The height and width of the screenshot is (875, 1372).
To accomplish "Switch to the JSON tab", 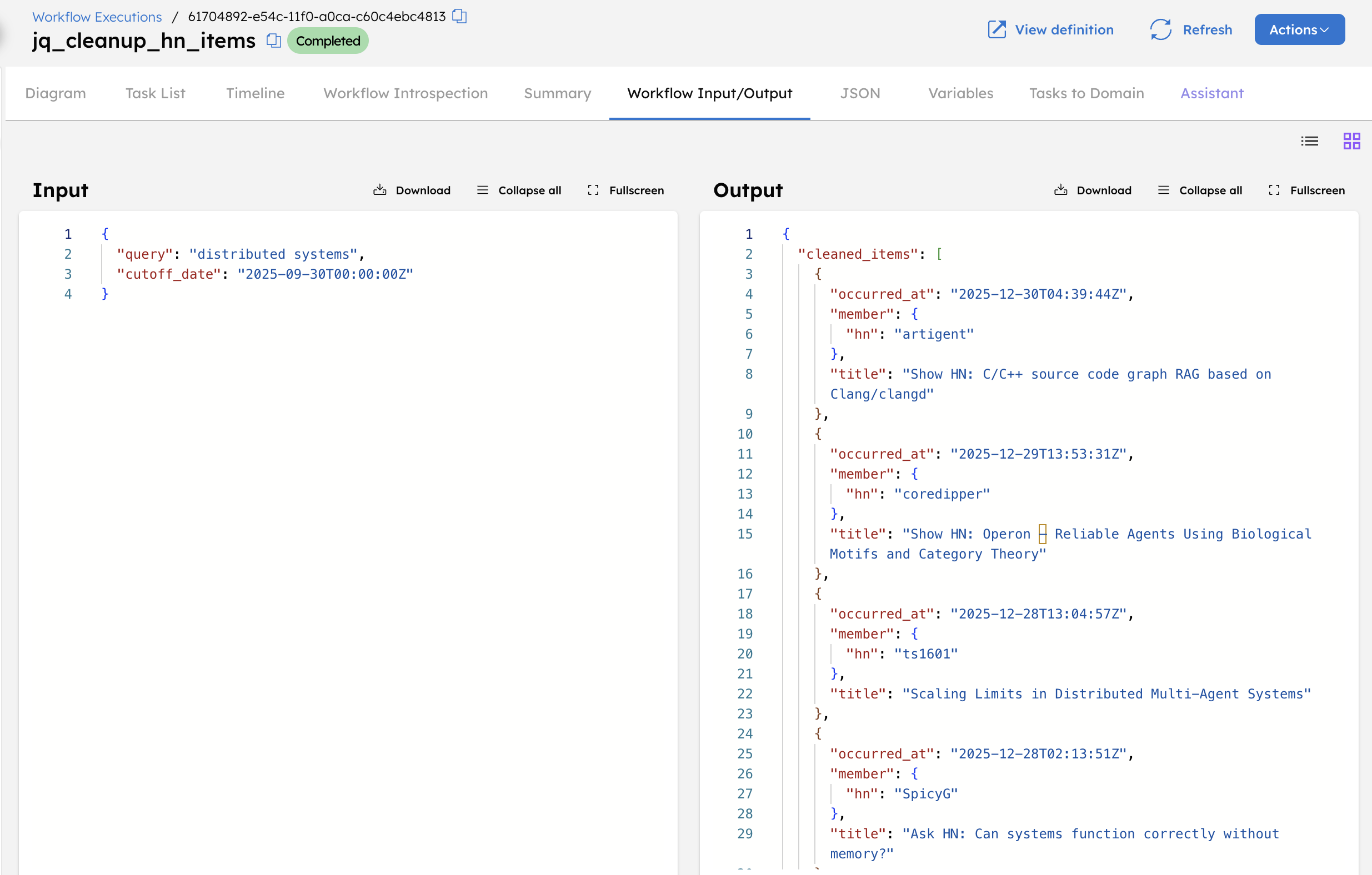I will point(860,93).
